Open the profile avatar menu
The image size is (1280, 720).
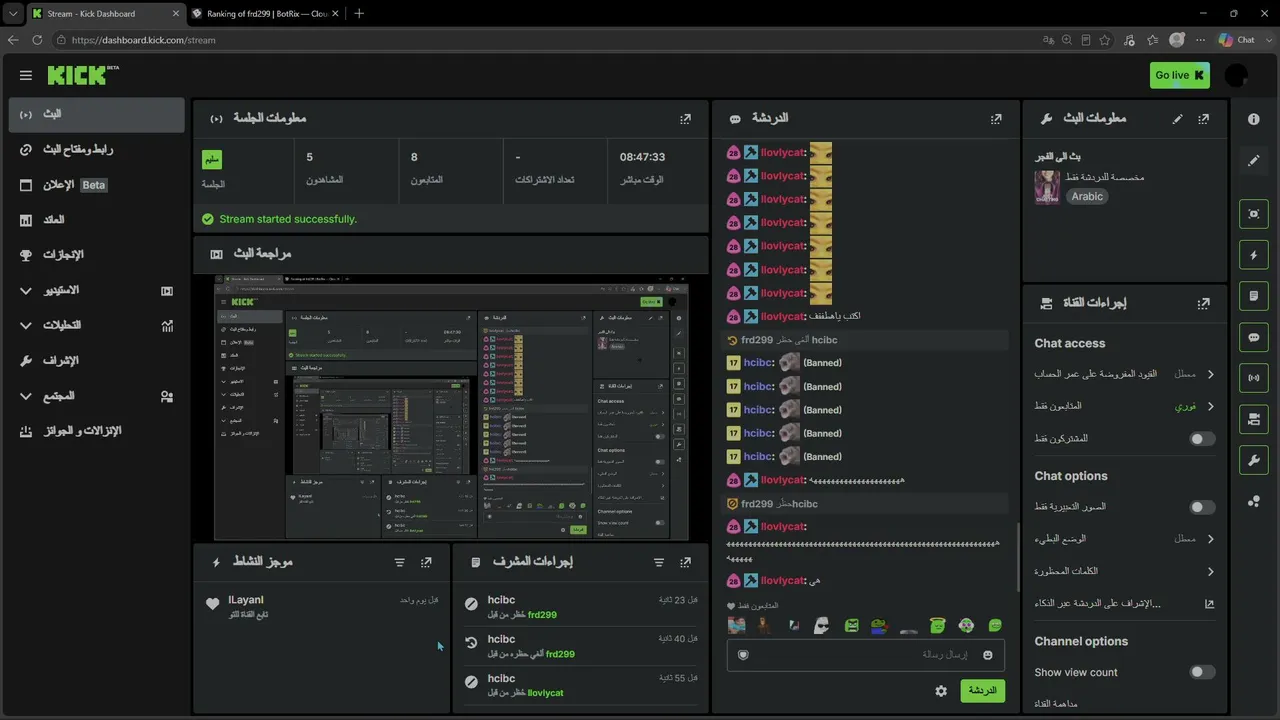(x=1236, y=75)
